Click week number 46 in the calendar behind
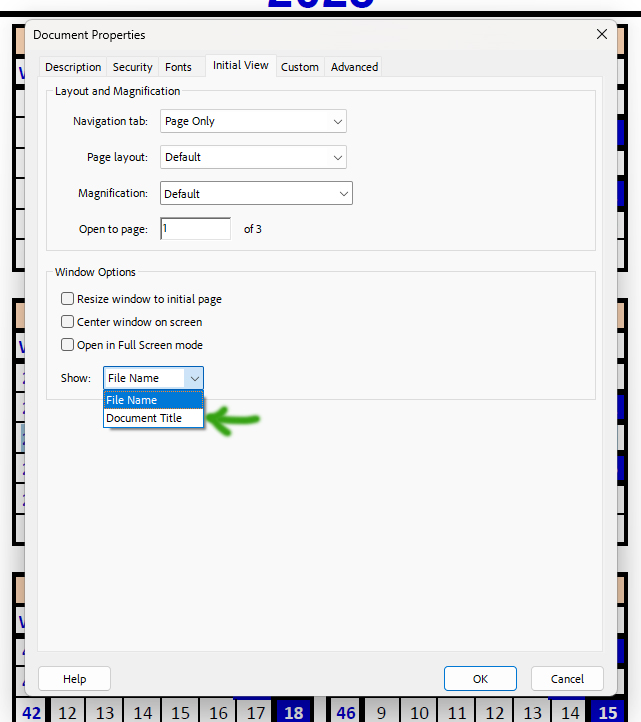This screenshot has width=641, height=722. tap(346, 712)
